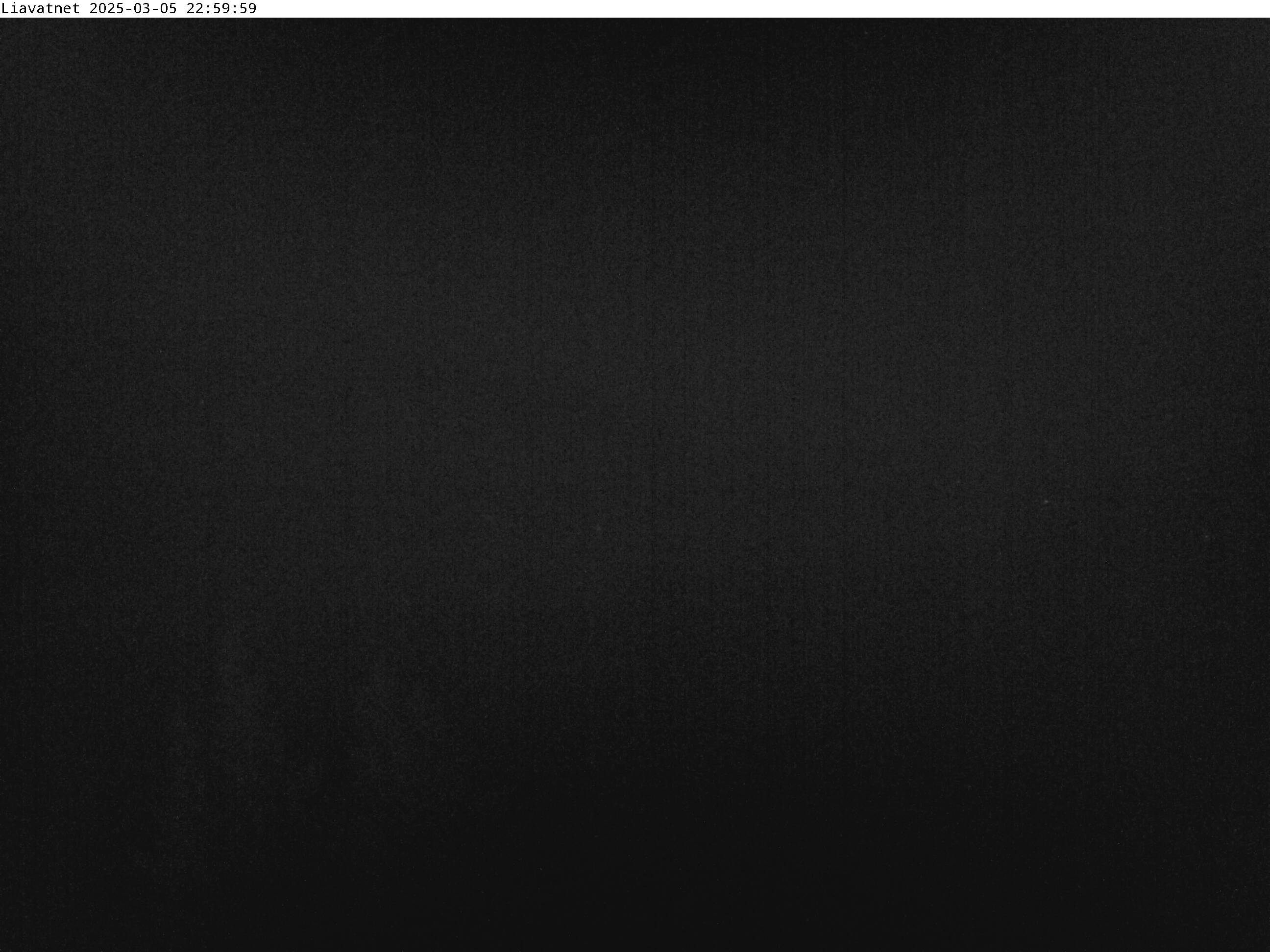Click the Liavatnet timestamp caption text

pos(129,9)
